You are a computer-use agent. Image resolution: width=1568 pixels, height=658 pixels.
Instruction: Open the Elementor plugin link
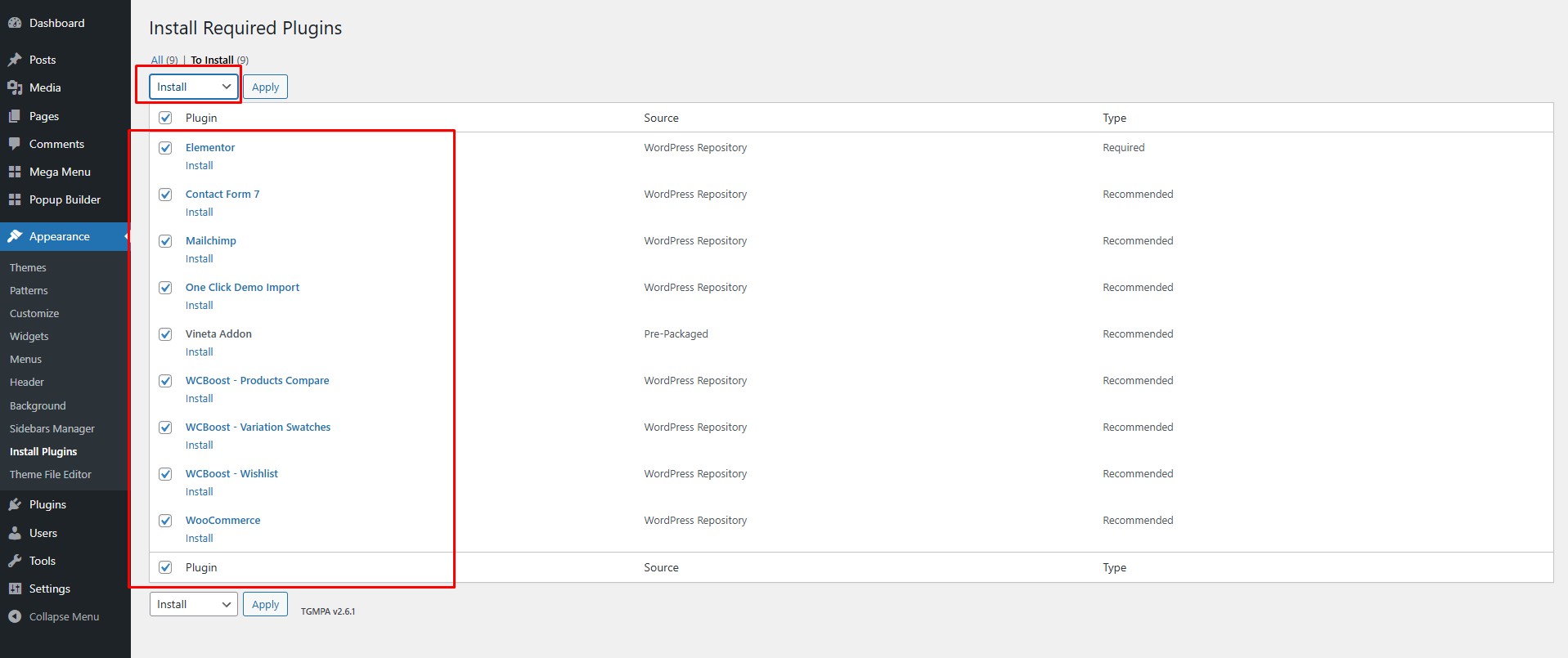coord(210,147)
